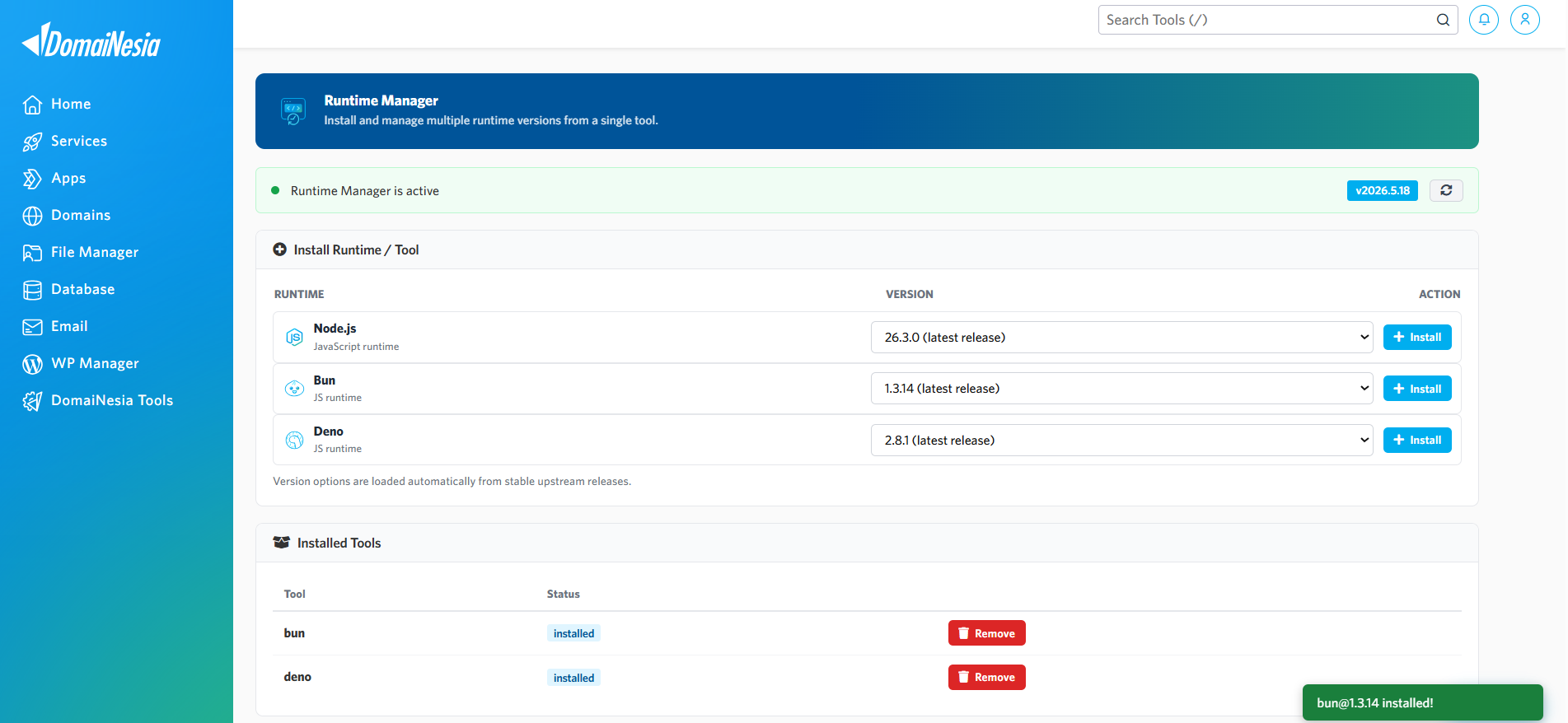Click the 'installed' status of deno
The height and width of the screenshot is (723, 1568).
click(573, 678)
